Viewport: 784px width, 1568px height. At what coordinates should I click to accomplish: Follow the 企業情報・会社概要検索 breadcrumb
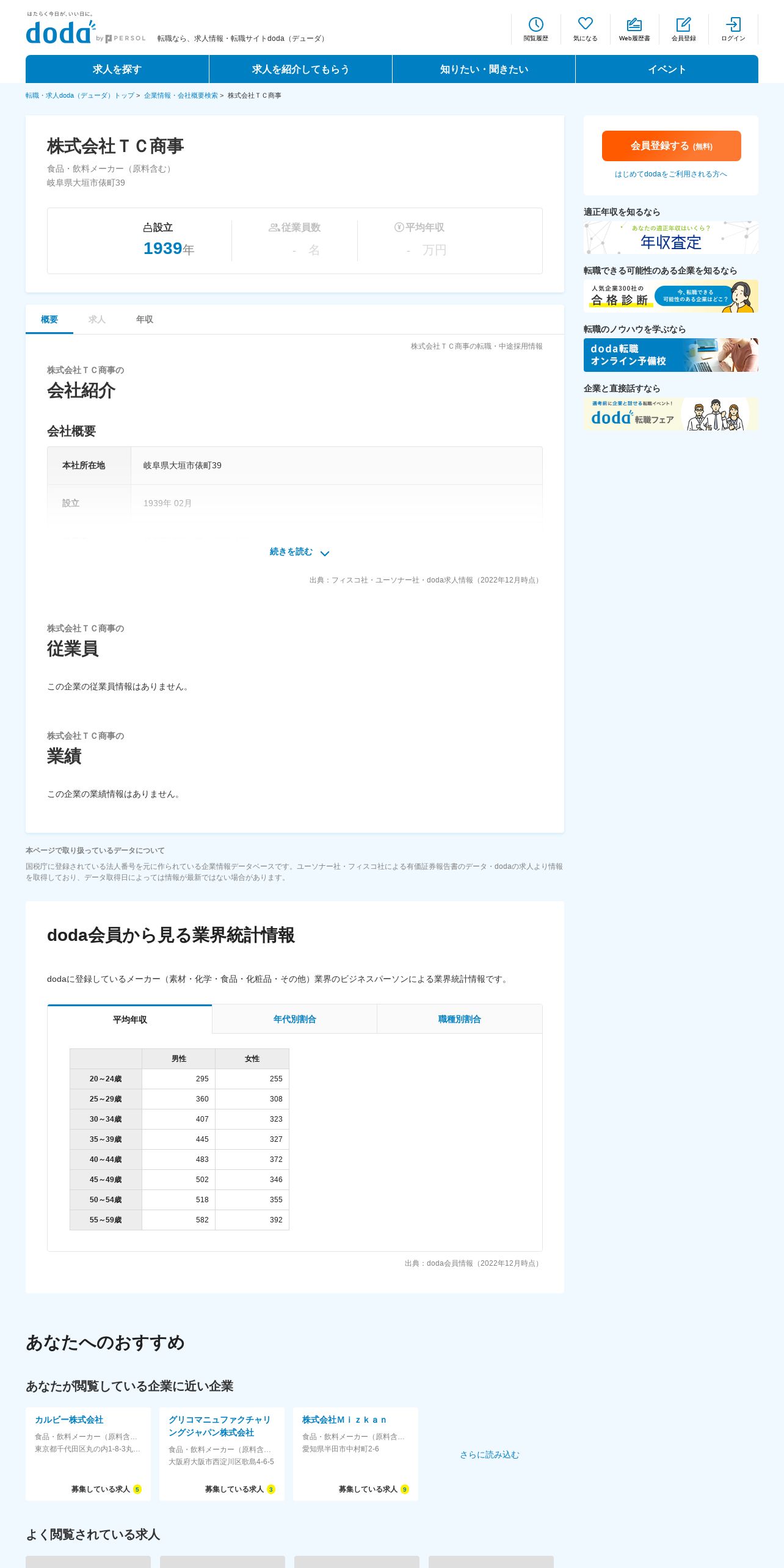pos(181,95)
